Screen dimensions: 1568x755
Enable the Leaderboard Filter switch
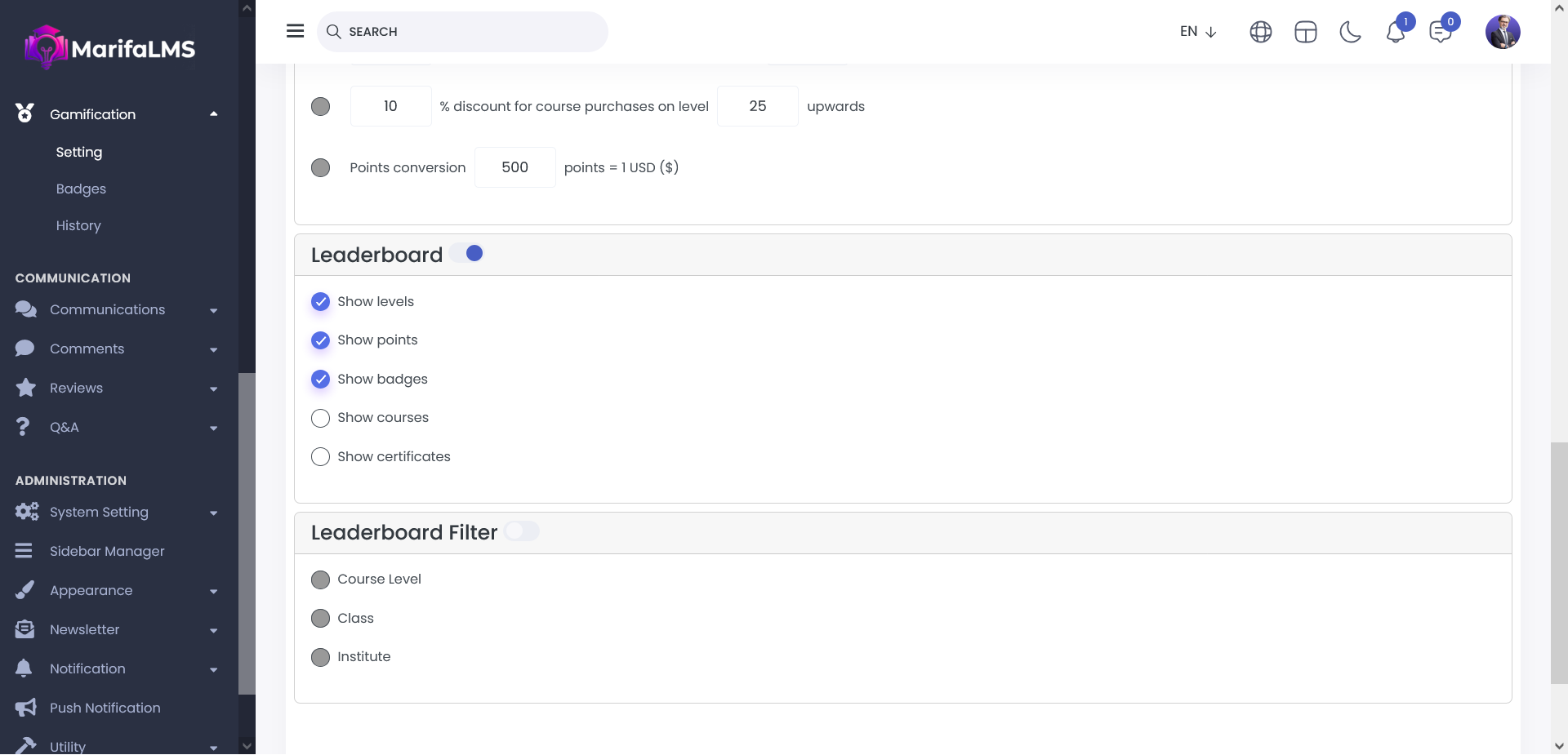(x=521, y=531)
